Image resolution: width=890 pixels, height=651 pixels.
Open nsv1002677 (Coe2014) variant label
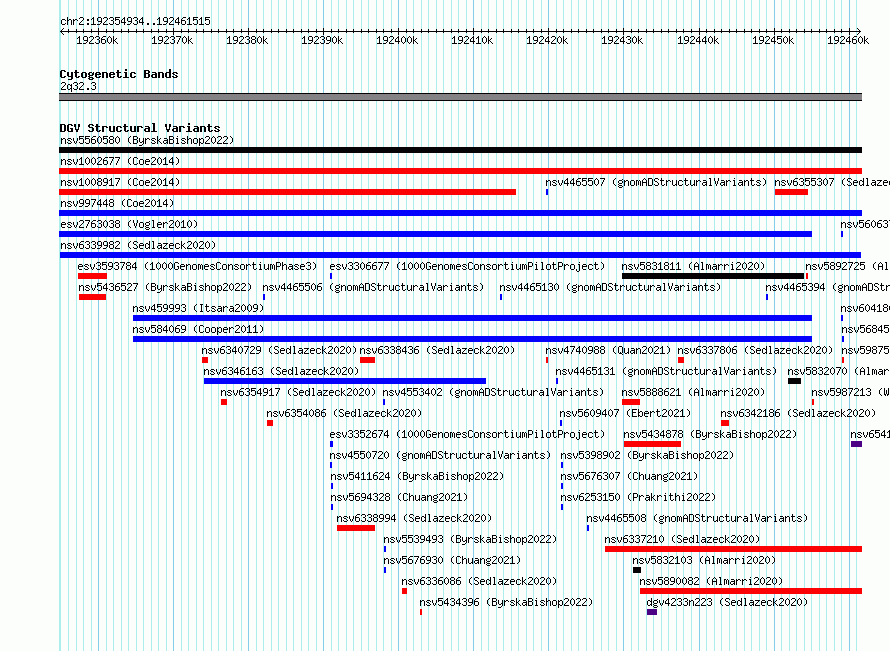pyautogui.click(x=120, y=161)
